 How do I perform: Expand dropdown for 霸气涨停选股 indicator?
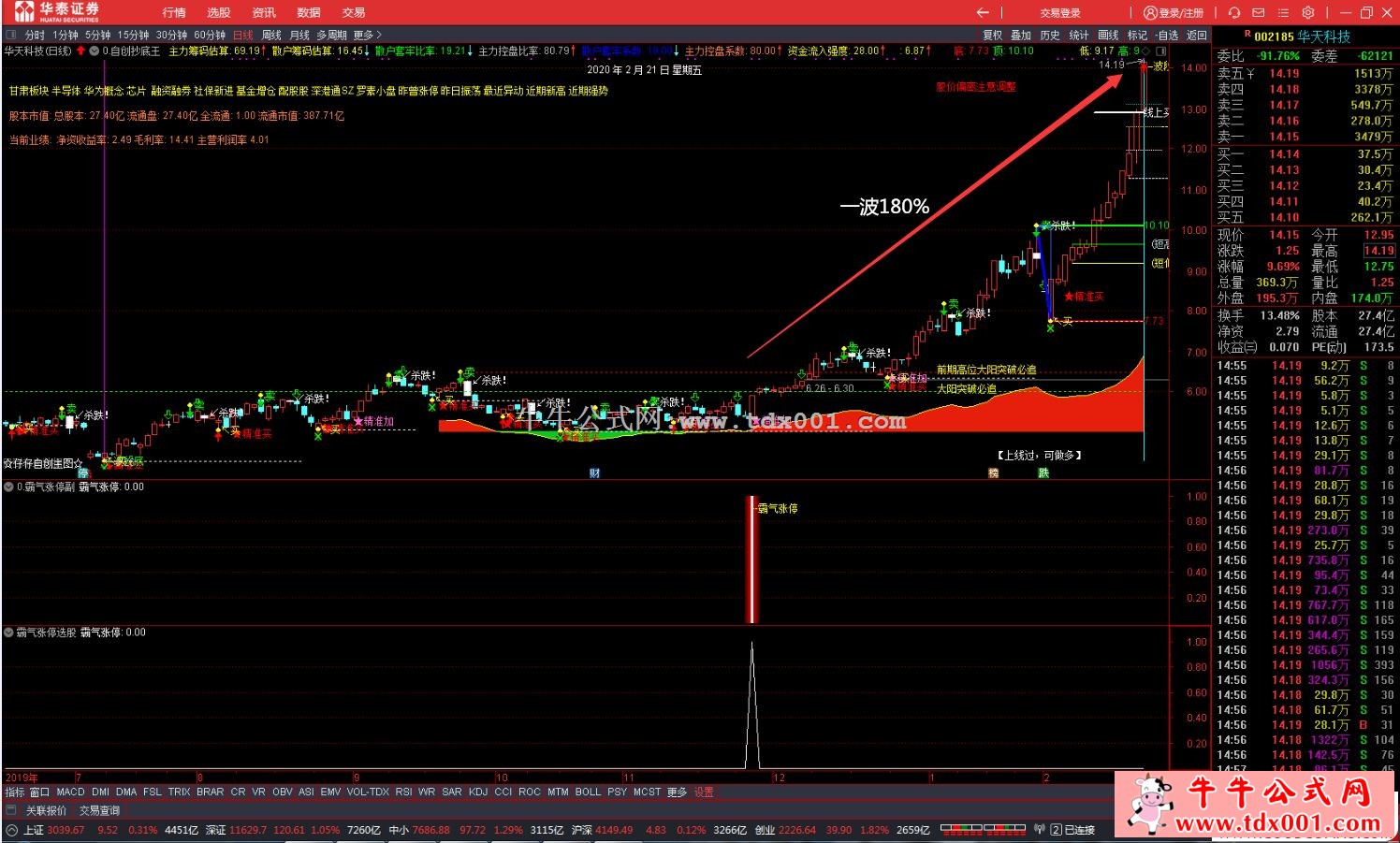pyautogui.click(x=8, y=632)
